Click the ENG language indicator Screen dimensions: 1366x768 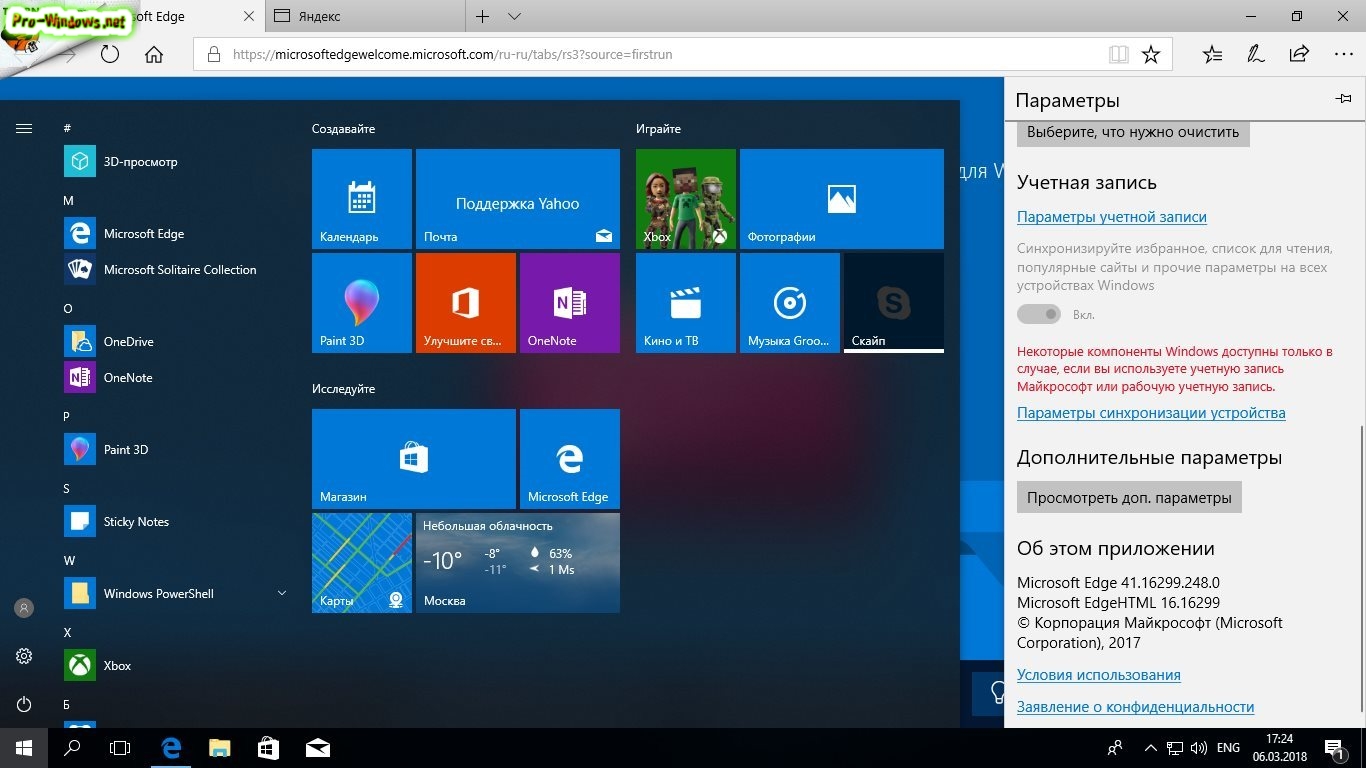pyautogui.click(x=1228, y=748)
